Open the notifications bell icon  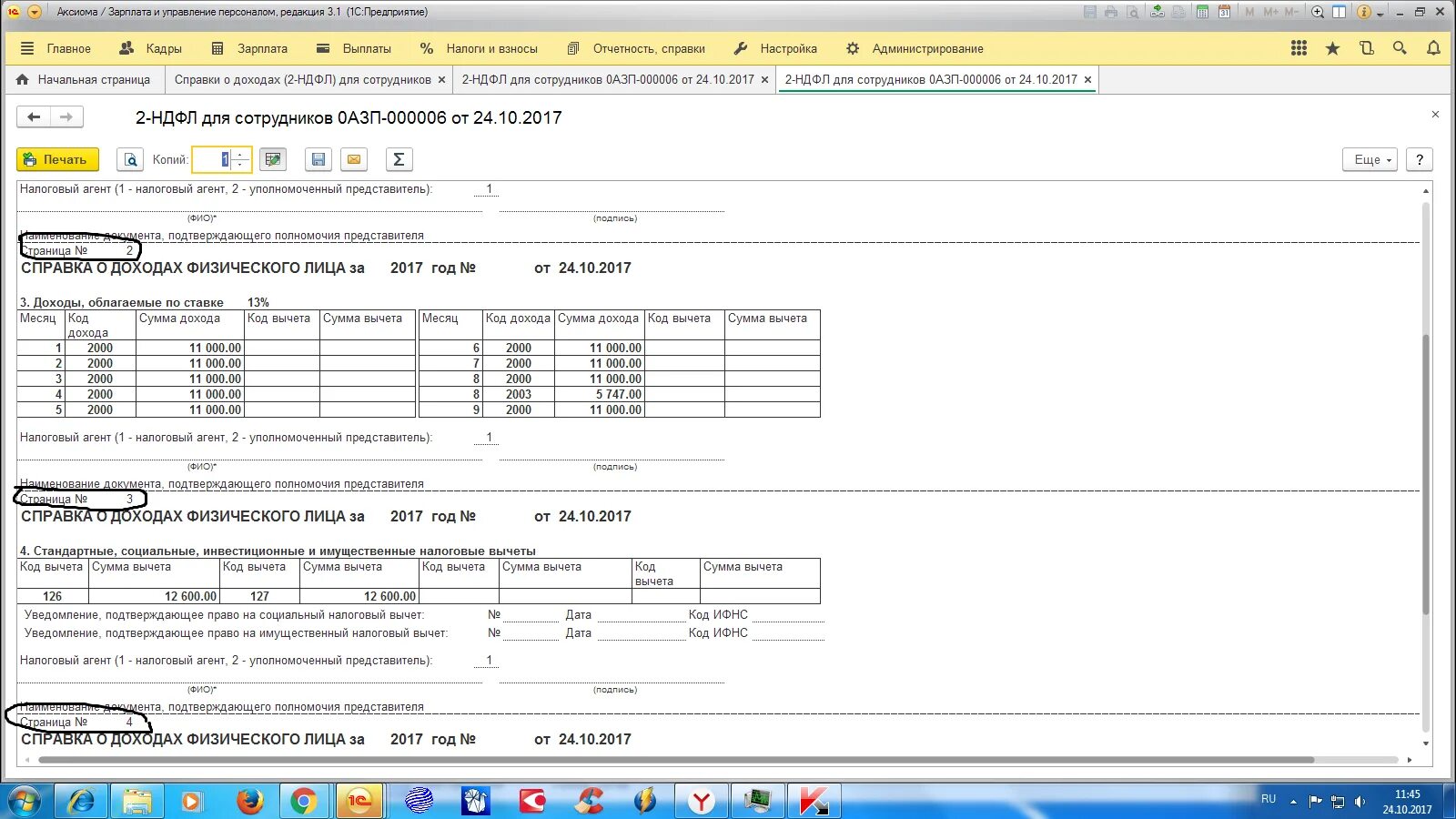point(1433,48)
